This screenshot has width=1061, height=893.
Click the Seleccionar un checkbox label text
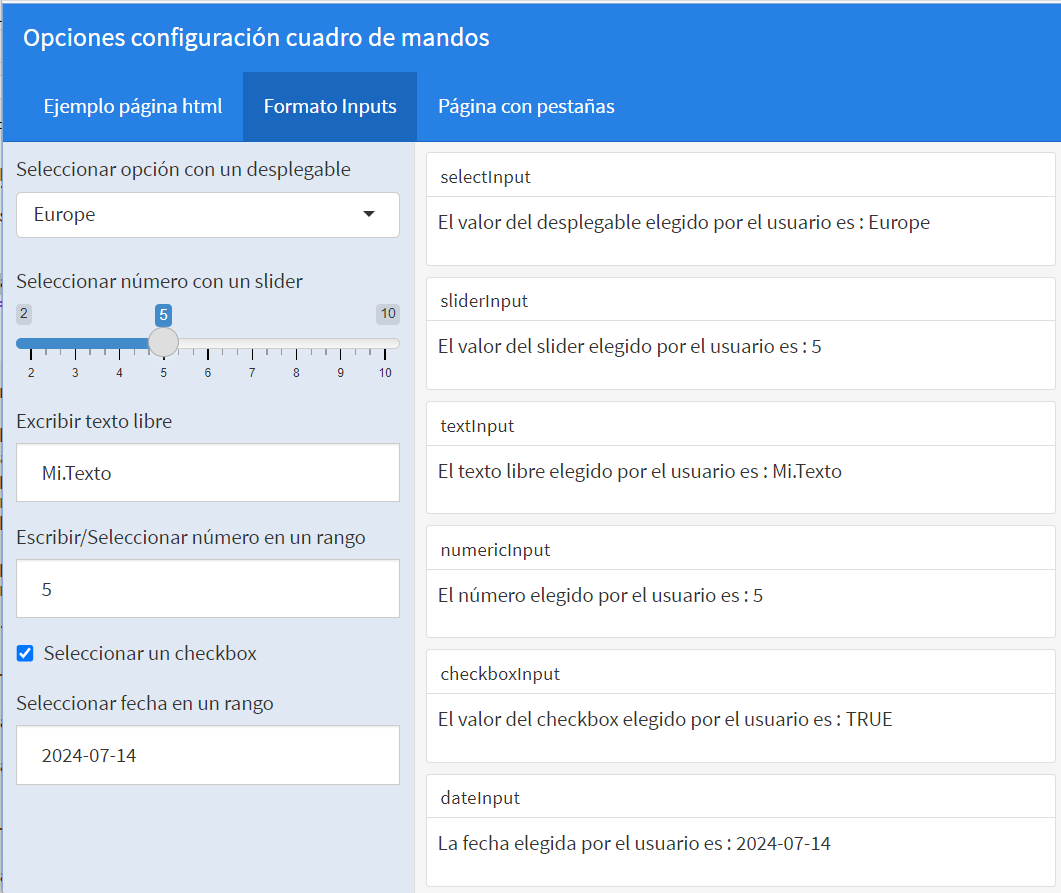[x=150, y=653]
